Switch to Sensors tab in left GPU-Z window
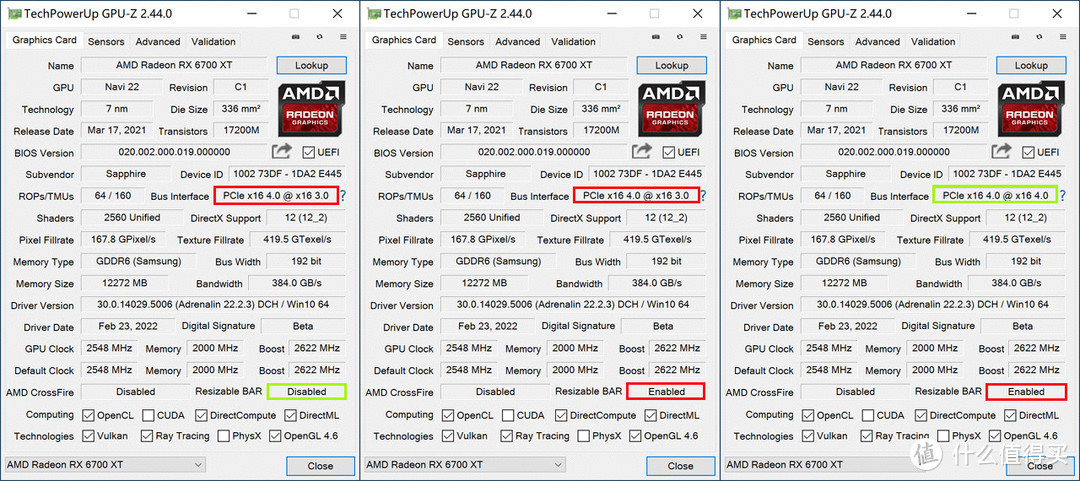The width and height of the screenshot is (1080, 481). click(x=106, y=41)
